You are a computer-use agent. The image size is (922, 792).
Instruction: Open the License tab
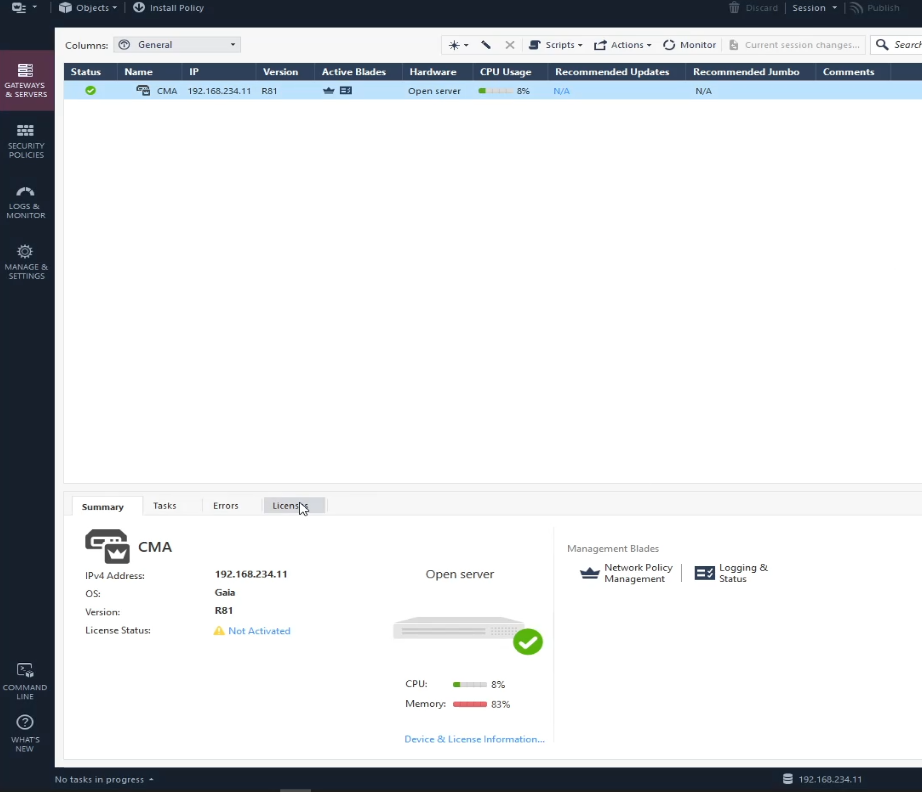click(x=292, y=505)
